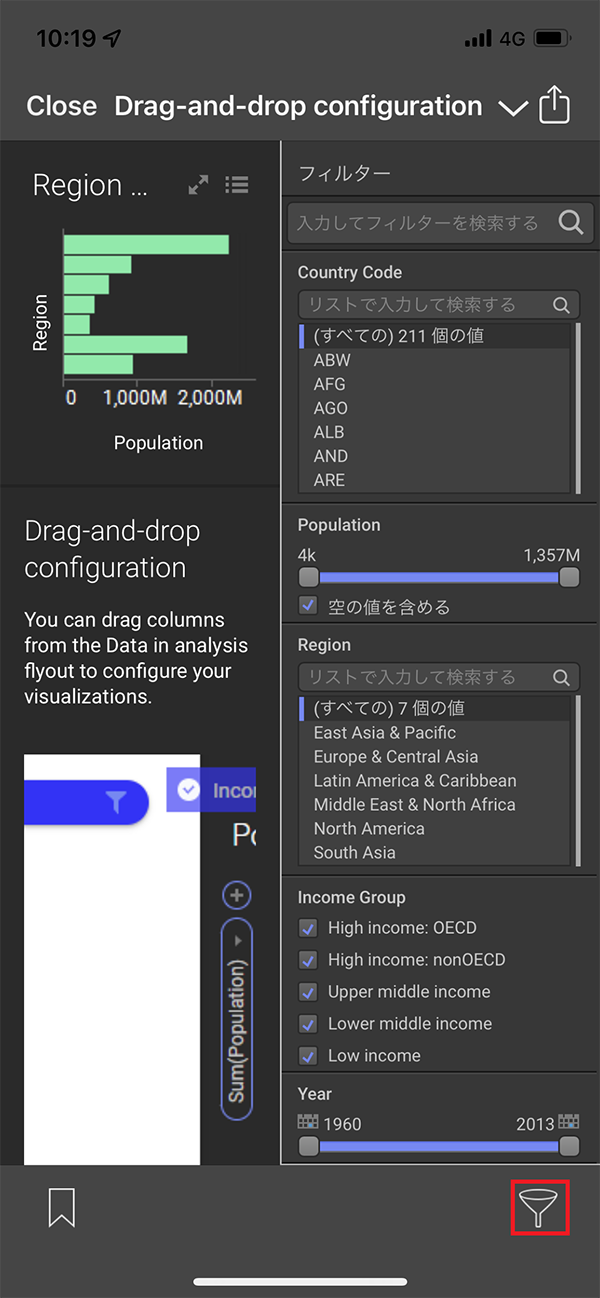Expand the Region chart to full screen

click(198, 185)
